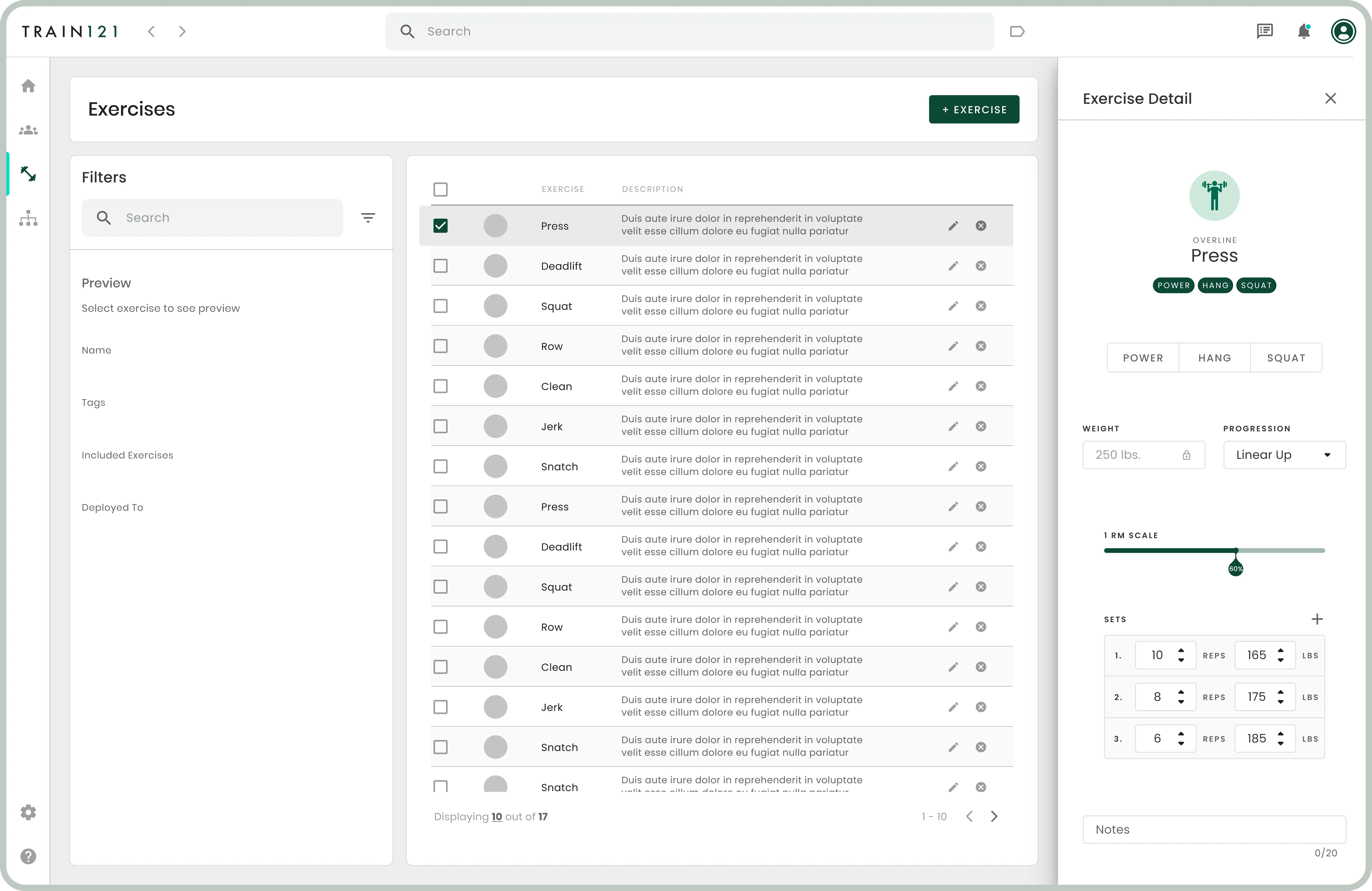Open the chat messages icon in the top bar

pos(1265,32)
